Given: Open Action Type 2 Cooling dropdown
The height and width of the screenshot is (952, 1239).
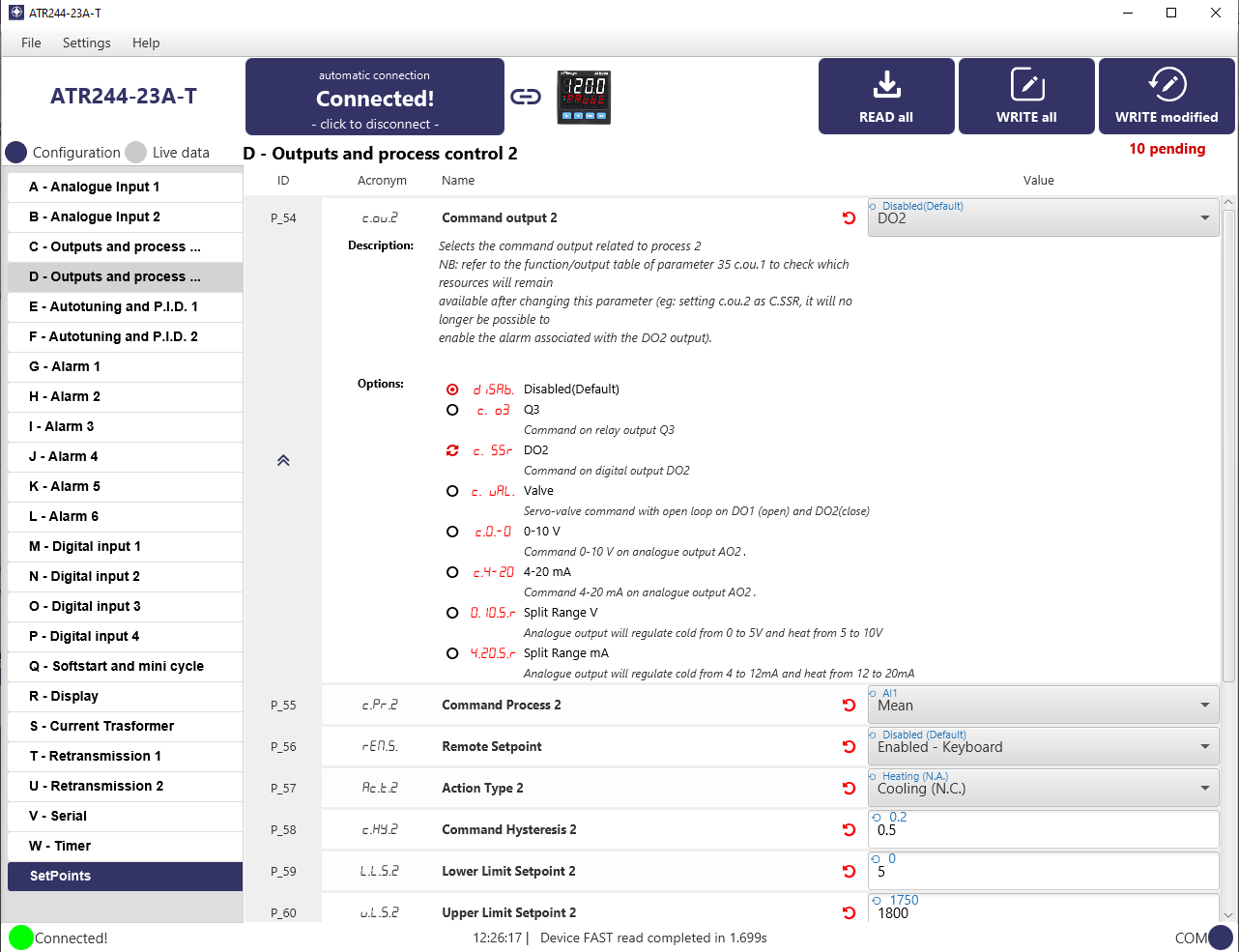Looking at the screenshot, I should 1044,789.
